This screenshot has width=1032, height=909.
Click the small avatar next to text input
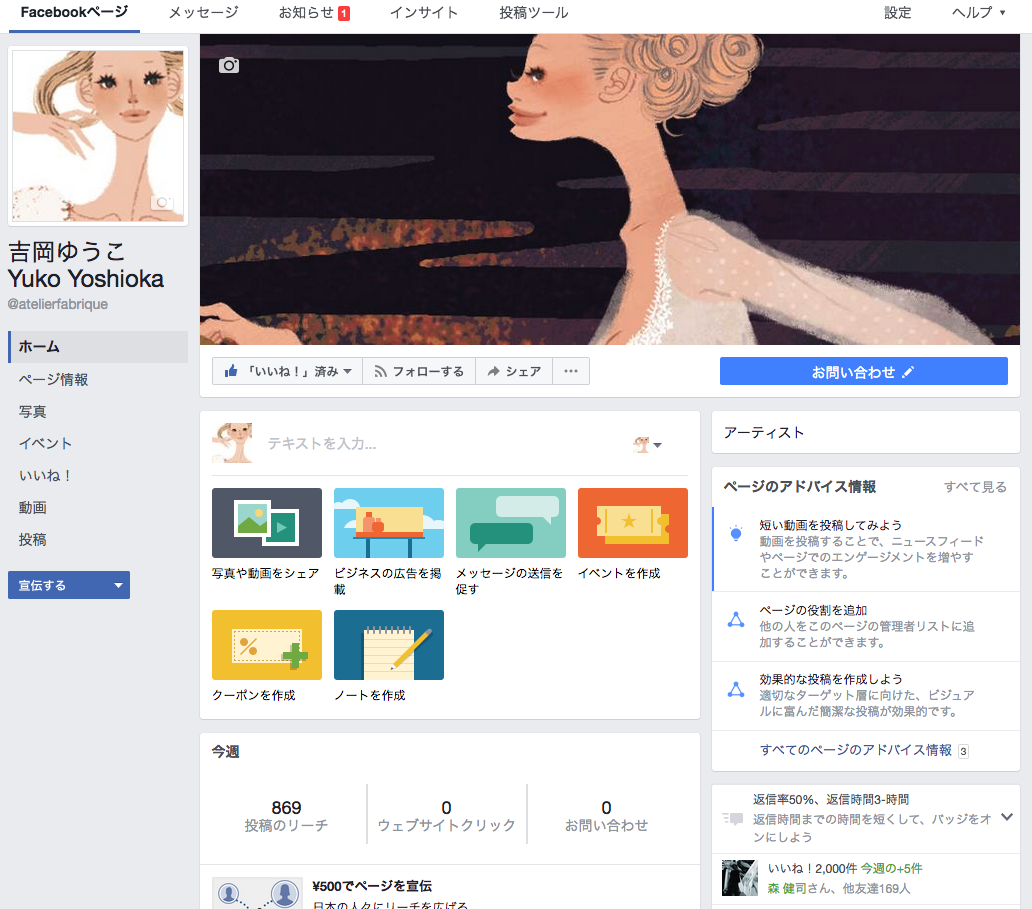pyautogui.click(x=232, y=443)
